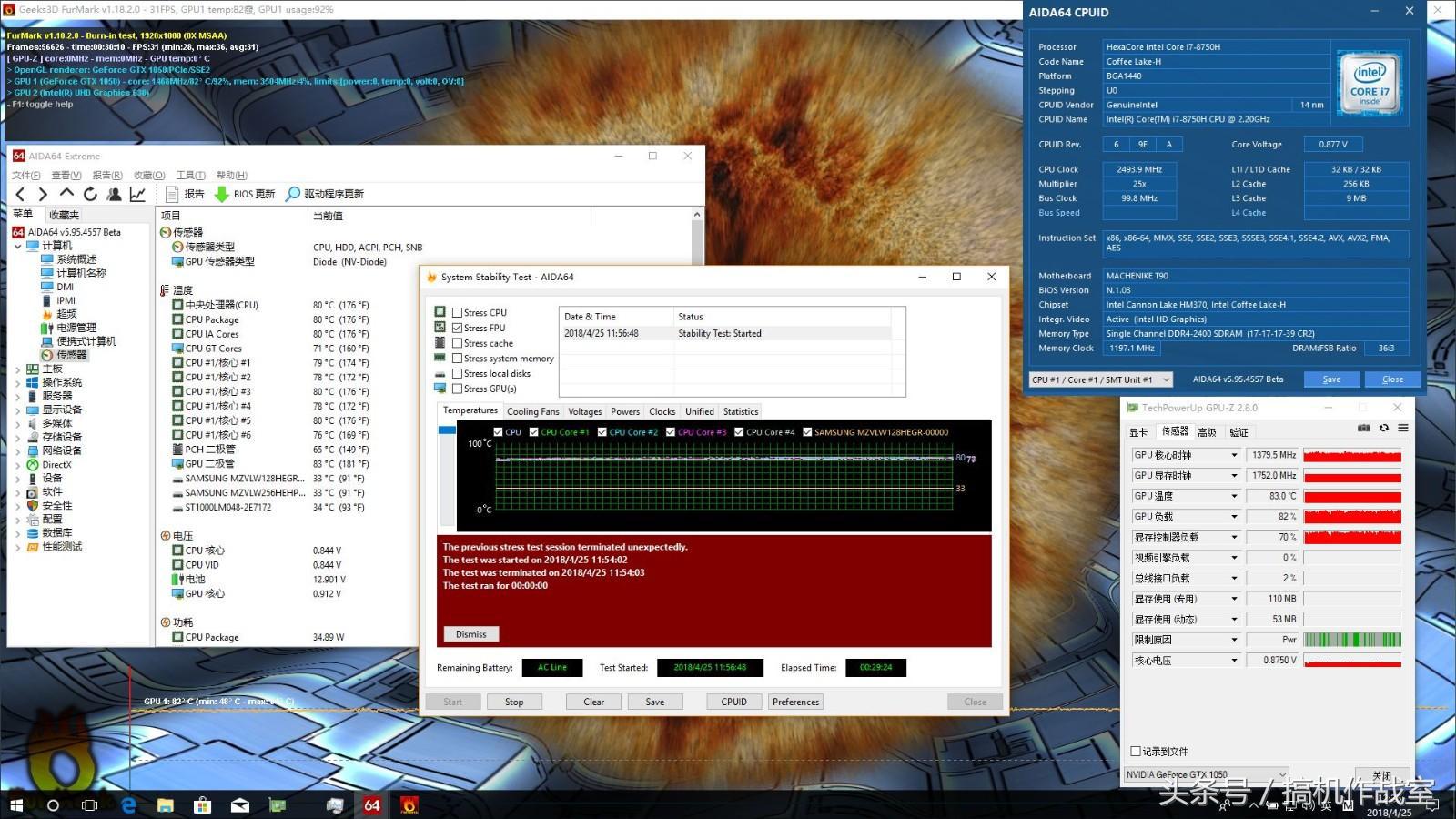The width and height of the screenshot is (1456, 819).
Task: Click the blue slider left of temperature graph
Action: click(x=447, y=430)
